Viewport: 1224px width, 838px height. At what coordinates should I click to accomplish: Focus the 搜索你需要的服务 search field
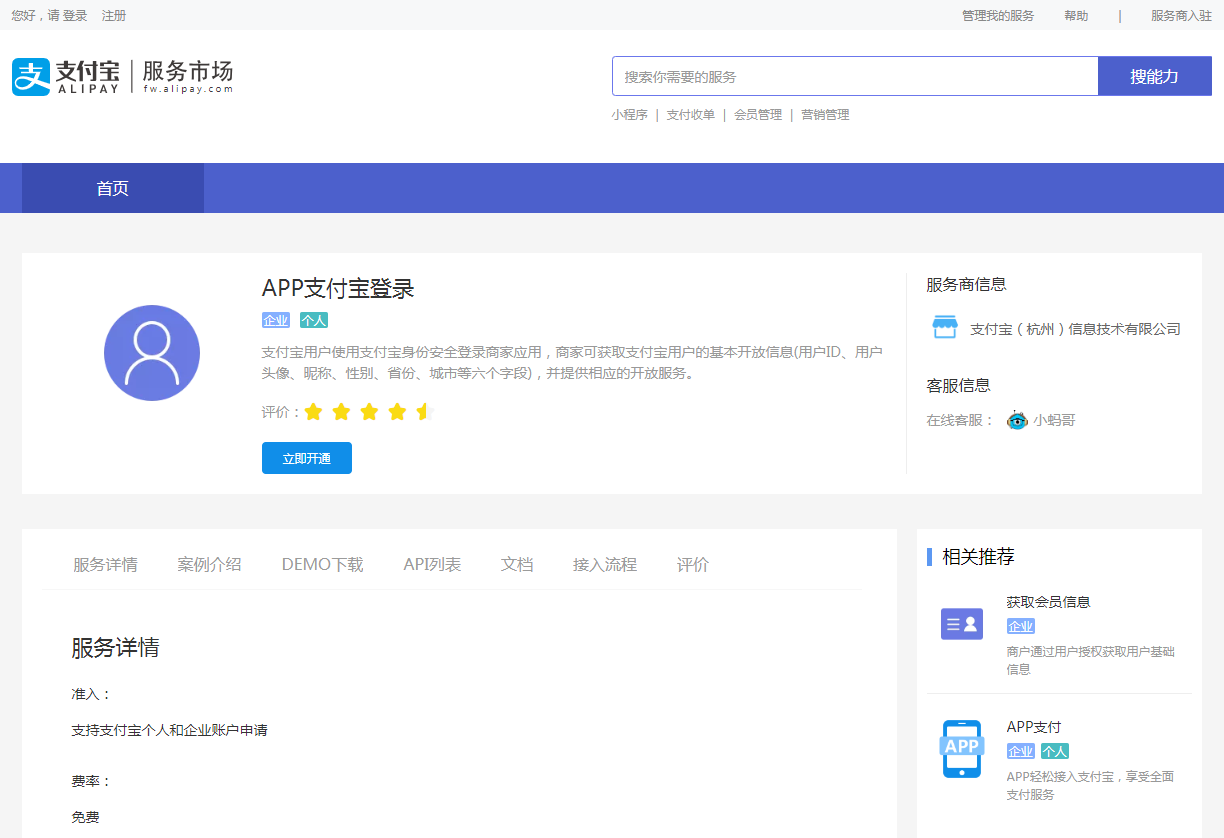coord(855,76)
